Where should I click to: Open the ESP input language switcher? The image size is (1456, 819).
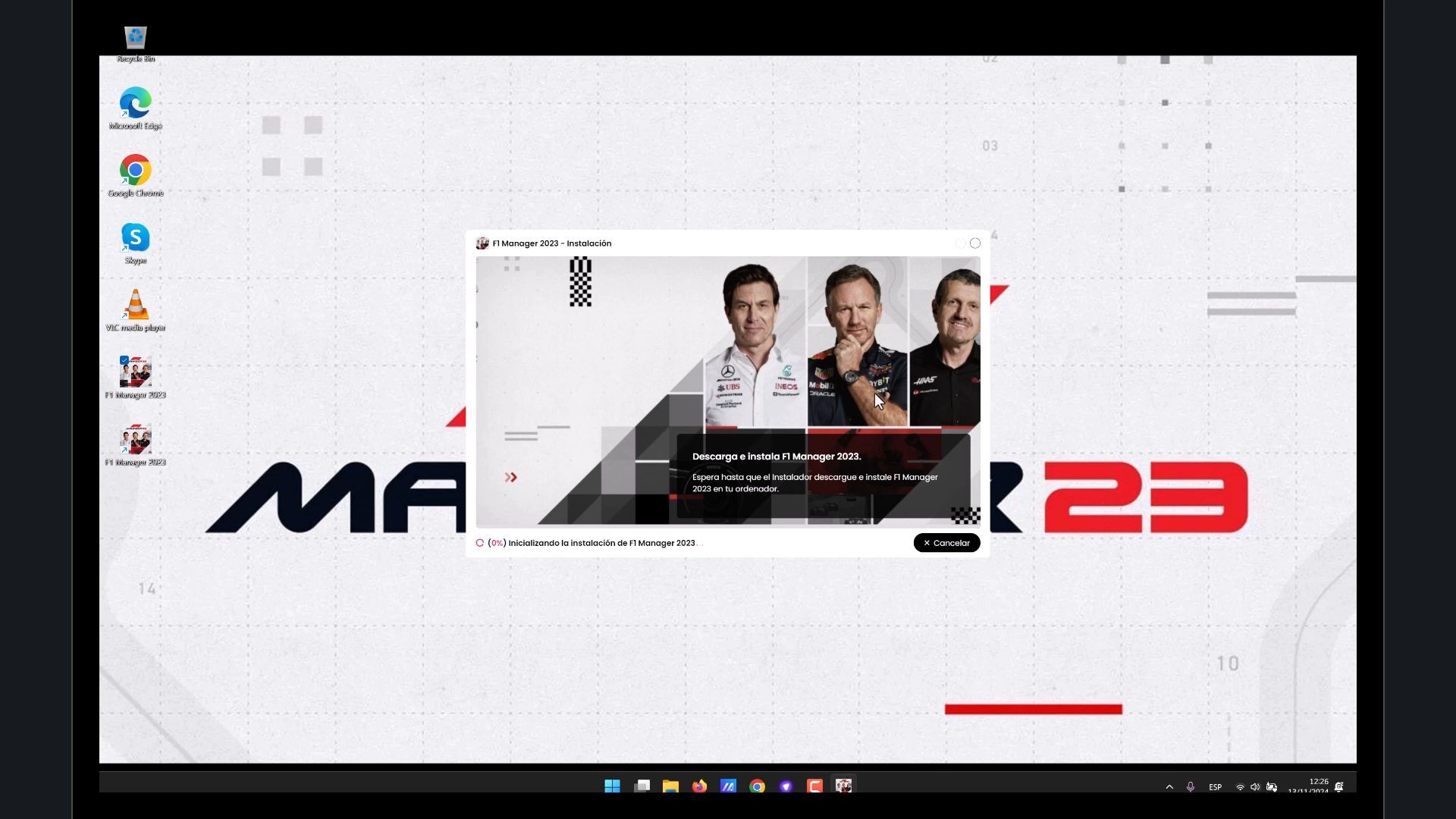1215,787
